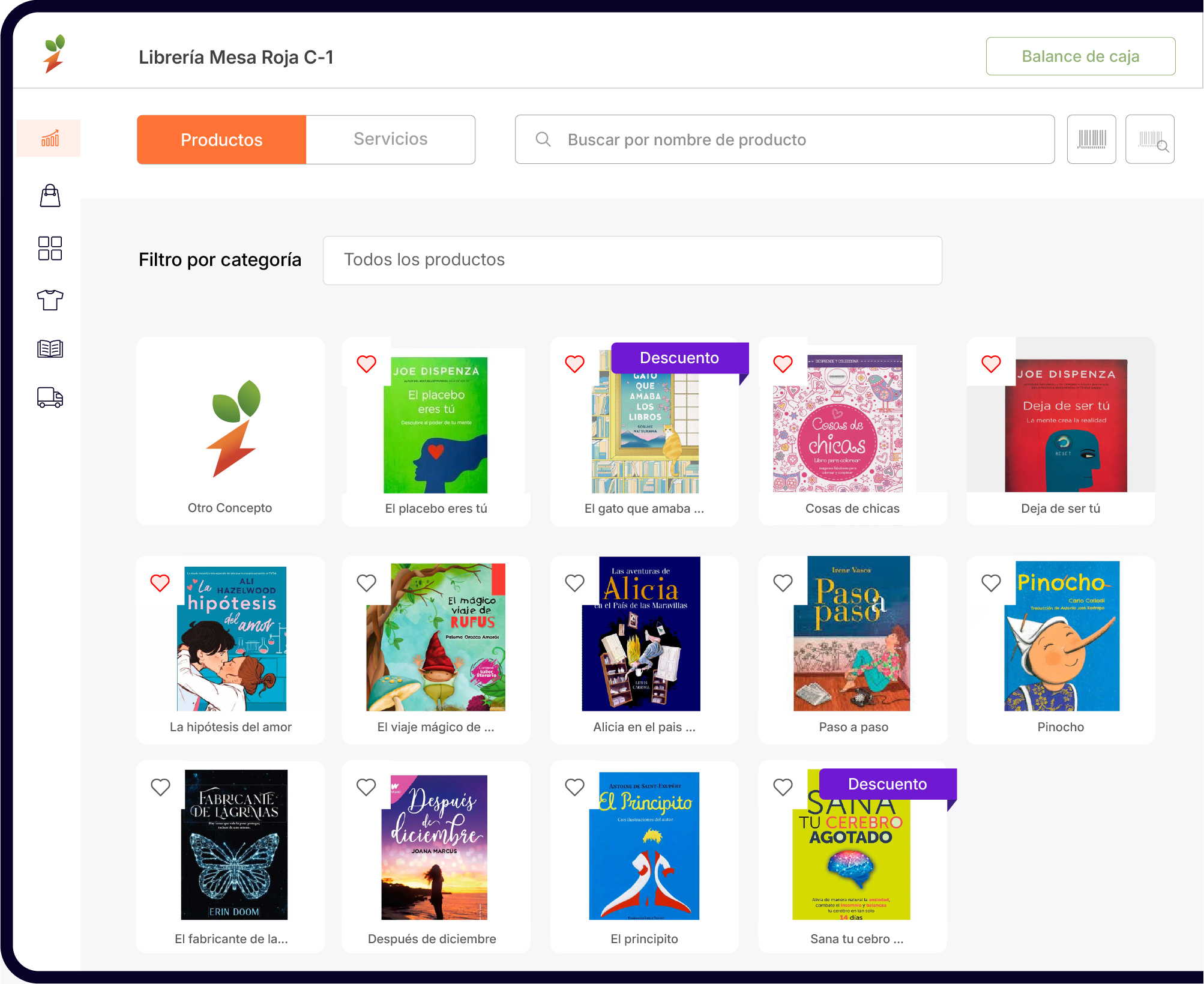Screen dimensions: 1204x984
Task: Click the delivery truck sidebar icon
Action: point(50,397)
